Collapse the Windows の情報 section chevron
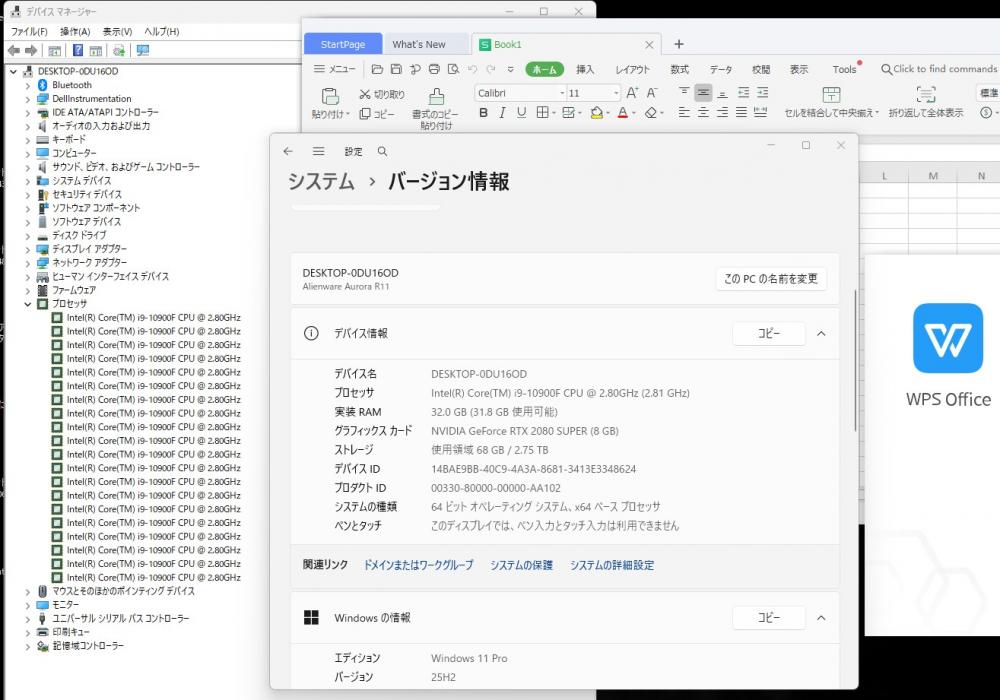The height and width of the screenshot is (700, 1000). (821, 618)
